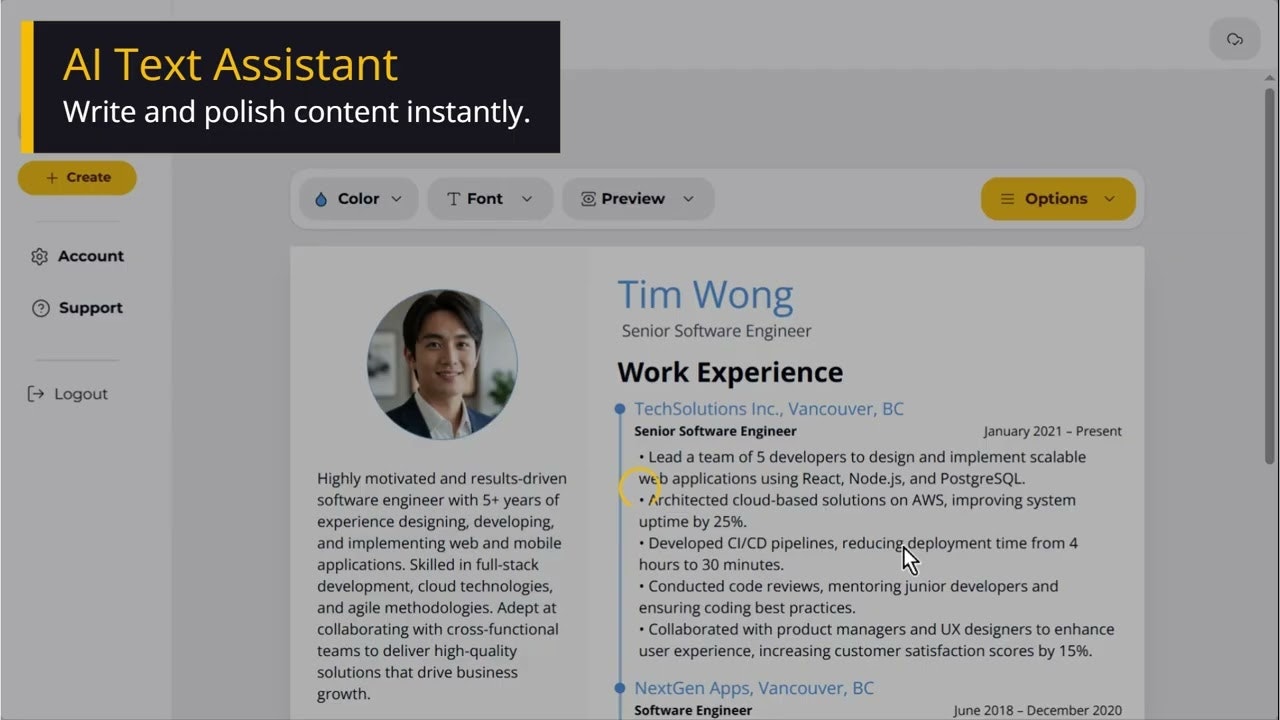Click the plus icon in Create button
Viewport: 1280px width, 720px height.
pyautogui.click(x=52, y=178)
